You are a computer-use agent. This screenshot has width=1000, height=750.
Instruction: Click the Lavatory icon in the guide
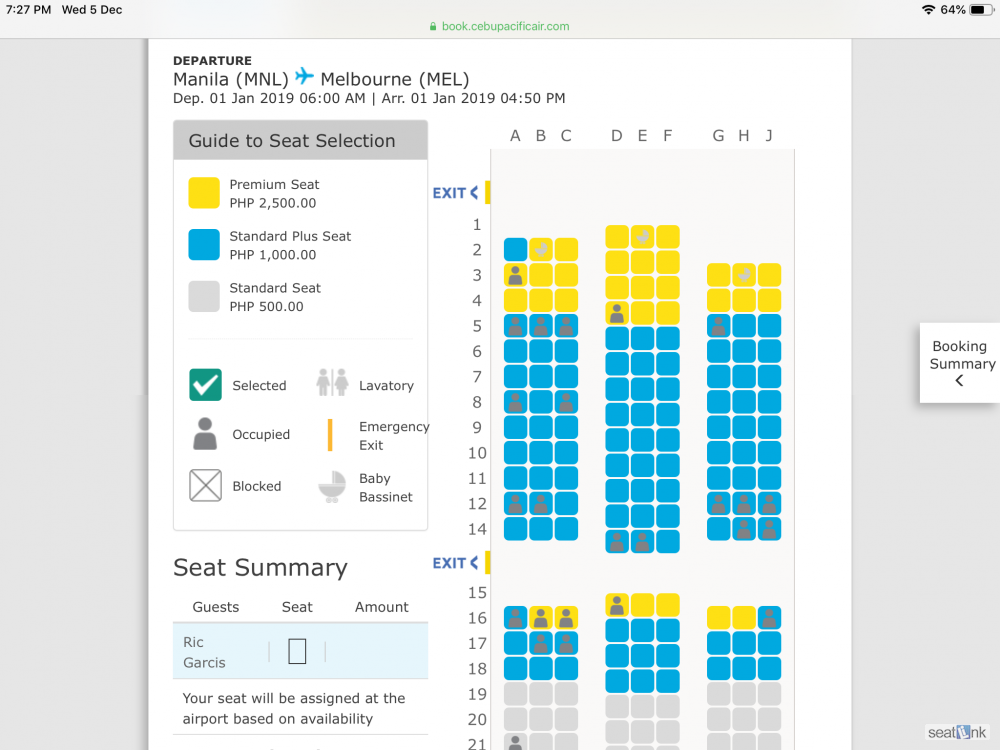coord(332,383)
